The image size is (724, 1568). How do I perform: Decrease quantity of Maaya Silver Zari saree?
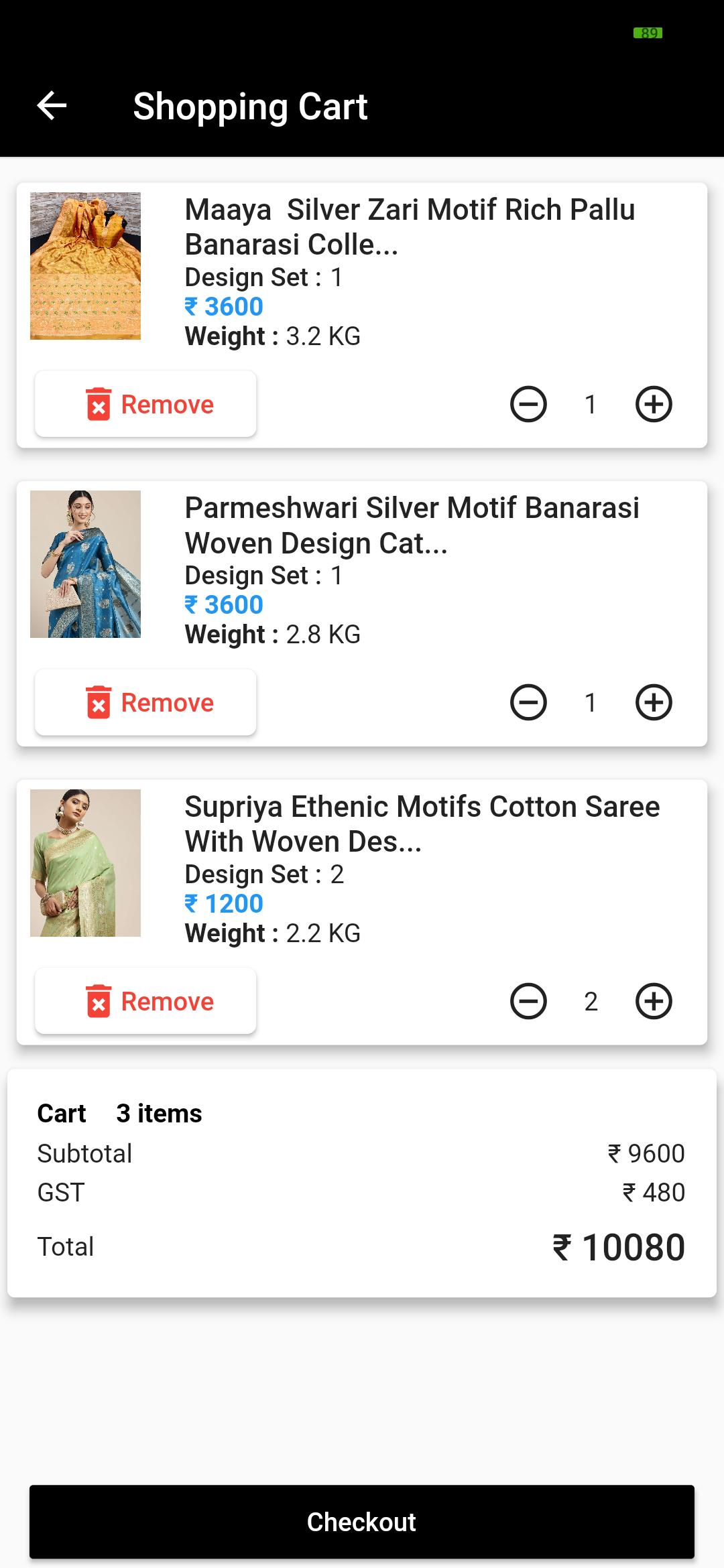[x=528, y=404]
